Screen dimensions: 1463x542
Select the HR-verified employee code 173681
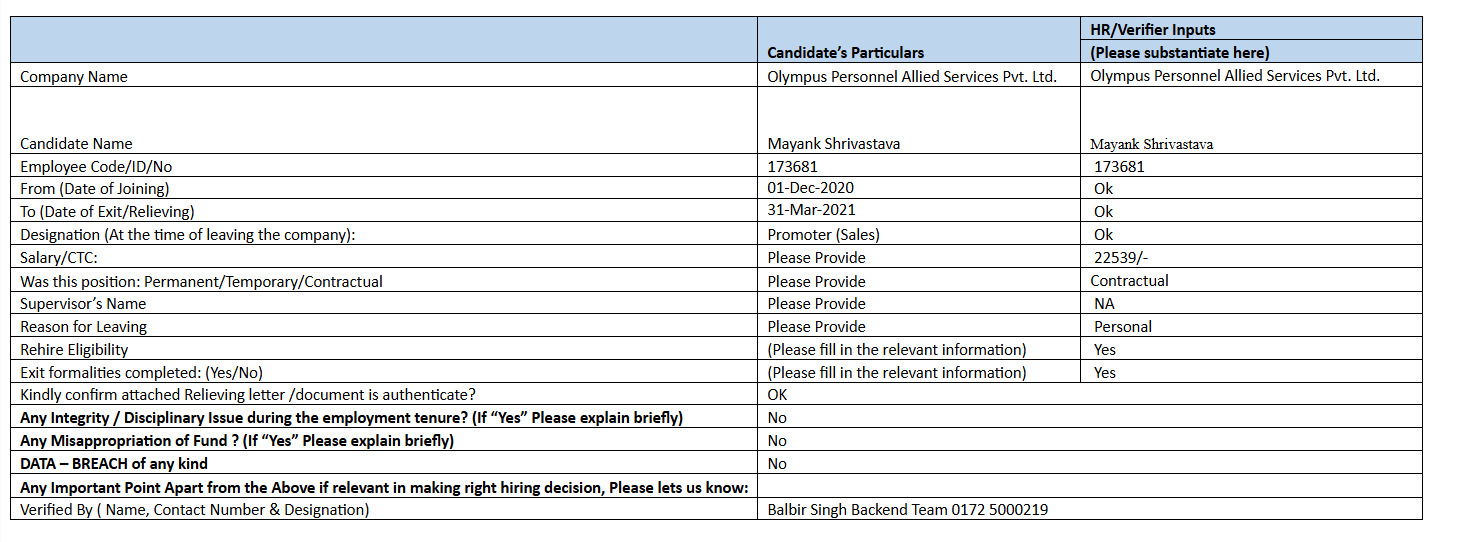pos(1119,166)
